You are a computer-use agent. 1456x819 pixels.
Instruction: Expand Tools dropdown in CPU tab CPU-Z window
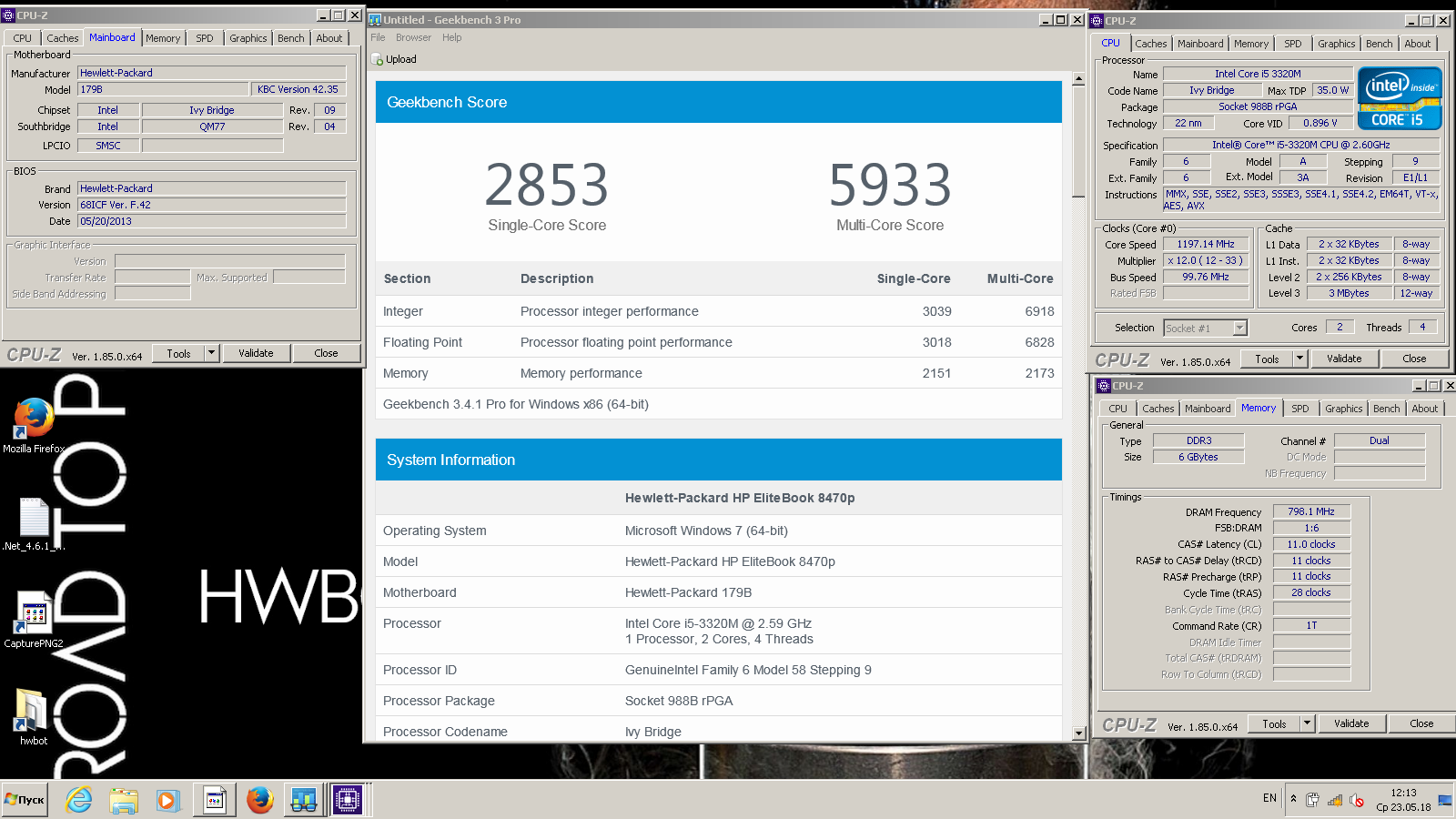click(x=1300, y=359)
